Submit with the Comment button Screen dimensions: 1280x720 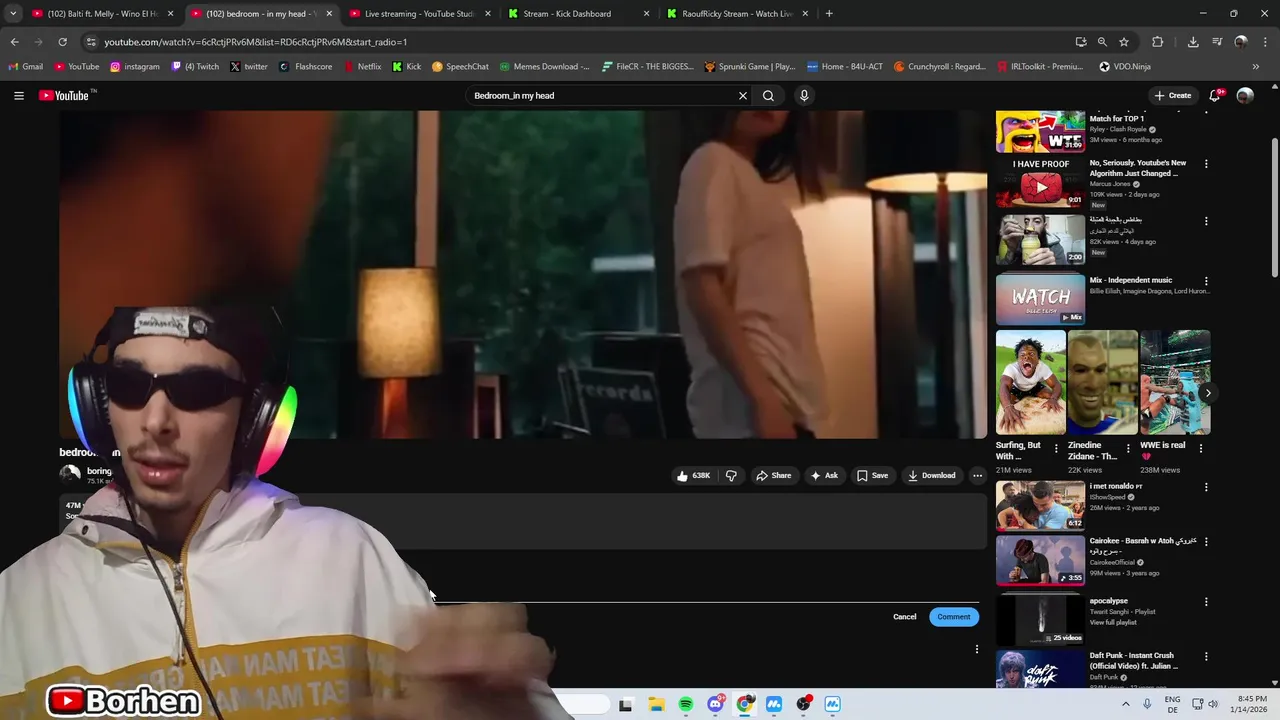point(954,617)
